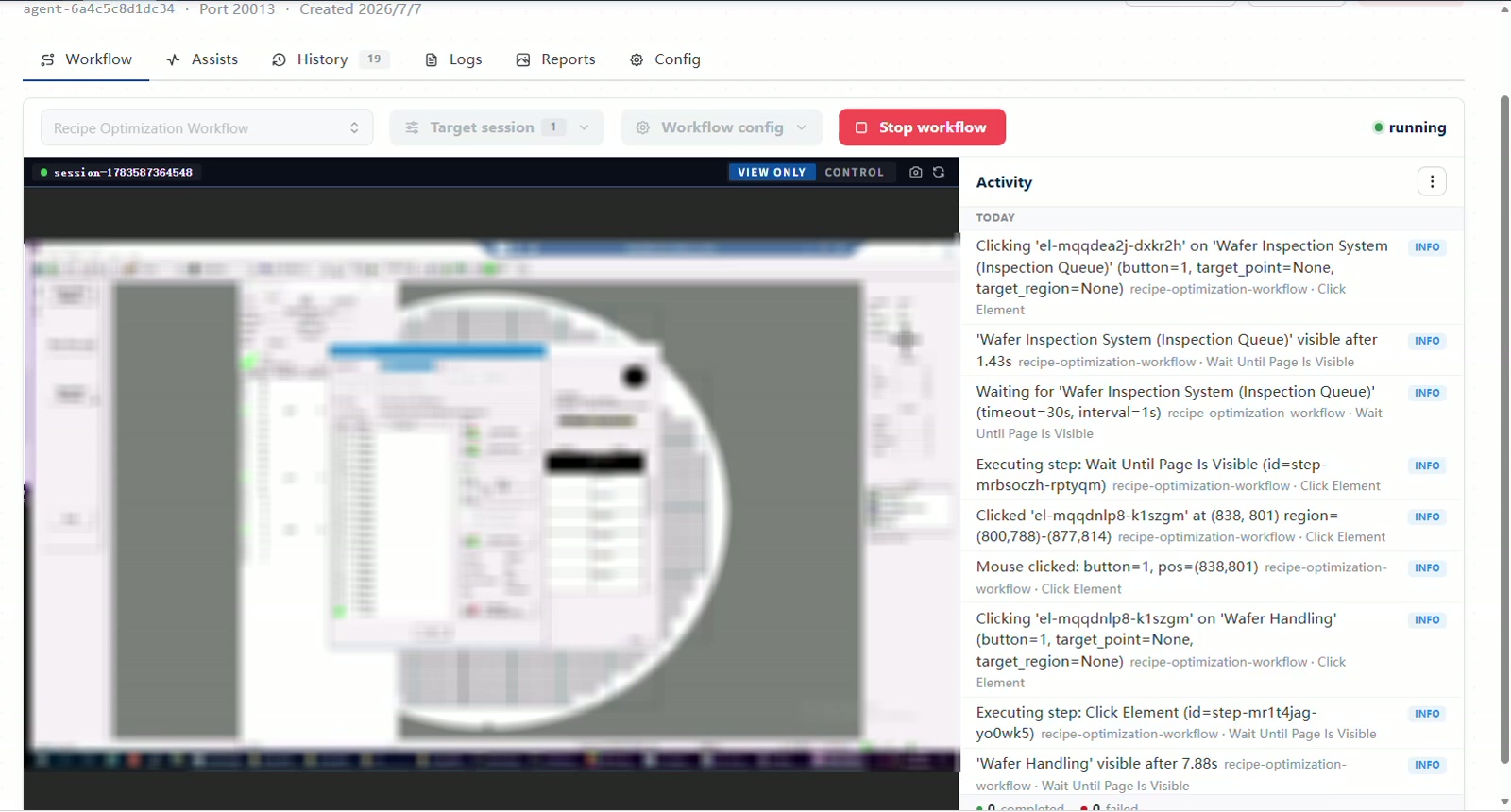Screen dimensions: 1511x812
Task: Click the running status indicator
Action: pos(1410,127)
